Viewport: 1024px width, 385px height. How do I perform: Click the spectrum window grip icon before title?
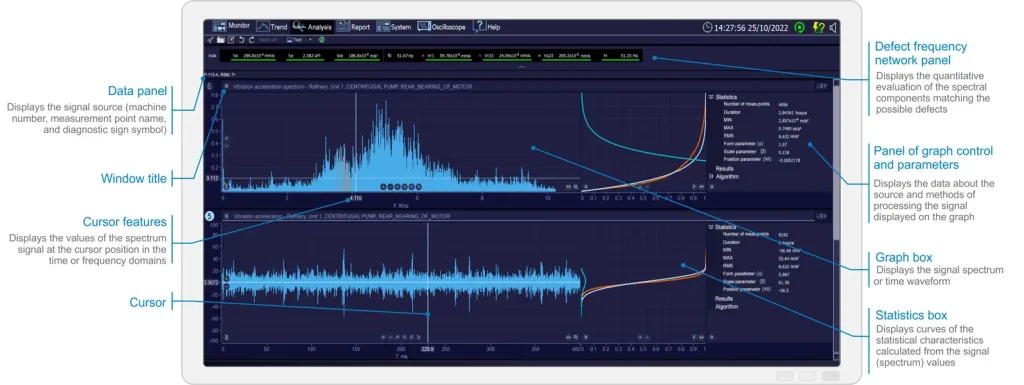pos(226,86)
